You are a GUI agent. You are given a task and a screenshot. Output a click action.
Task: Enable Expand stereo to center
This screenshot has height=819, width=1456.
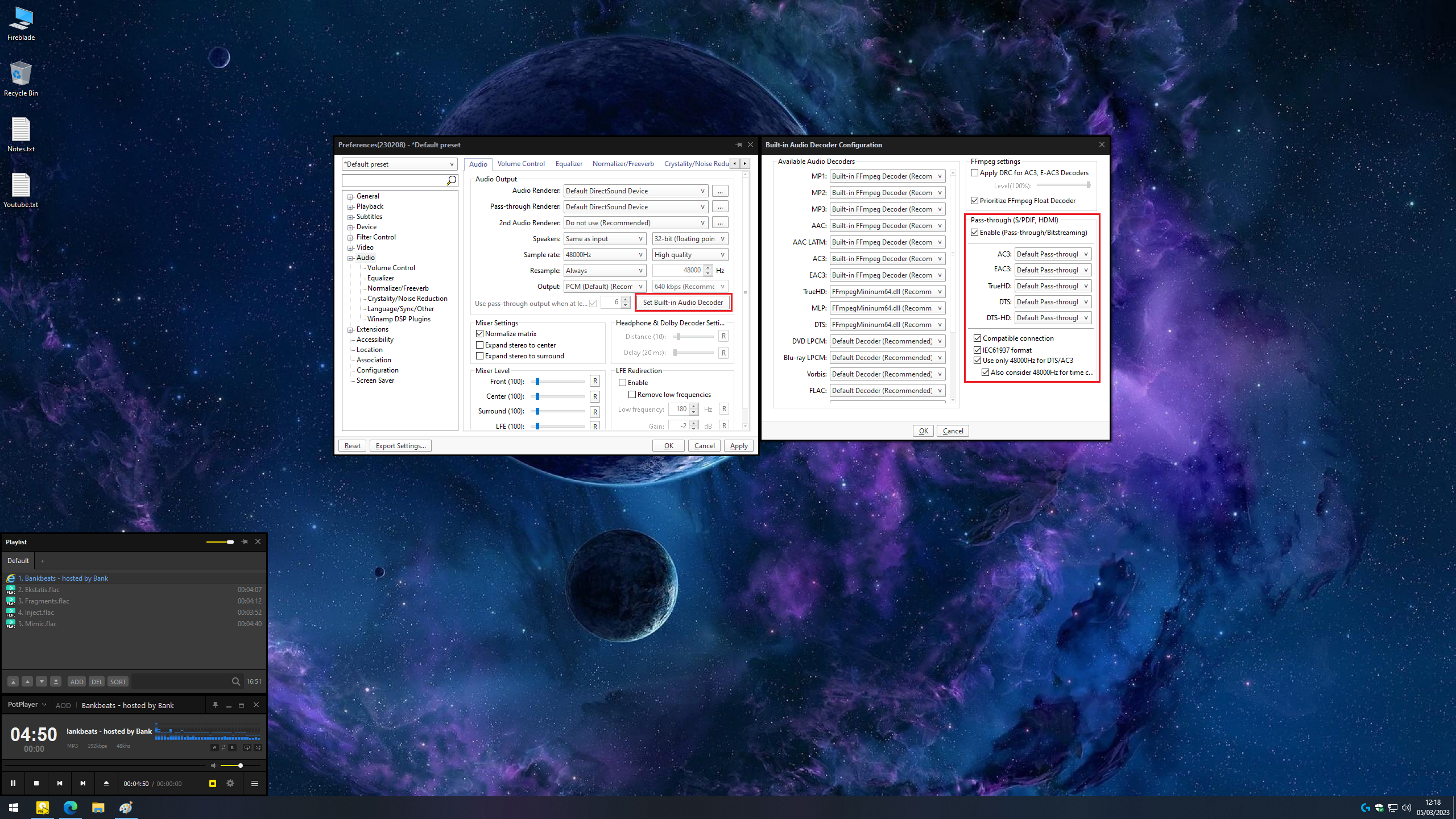479,345
